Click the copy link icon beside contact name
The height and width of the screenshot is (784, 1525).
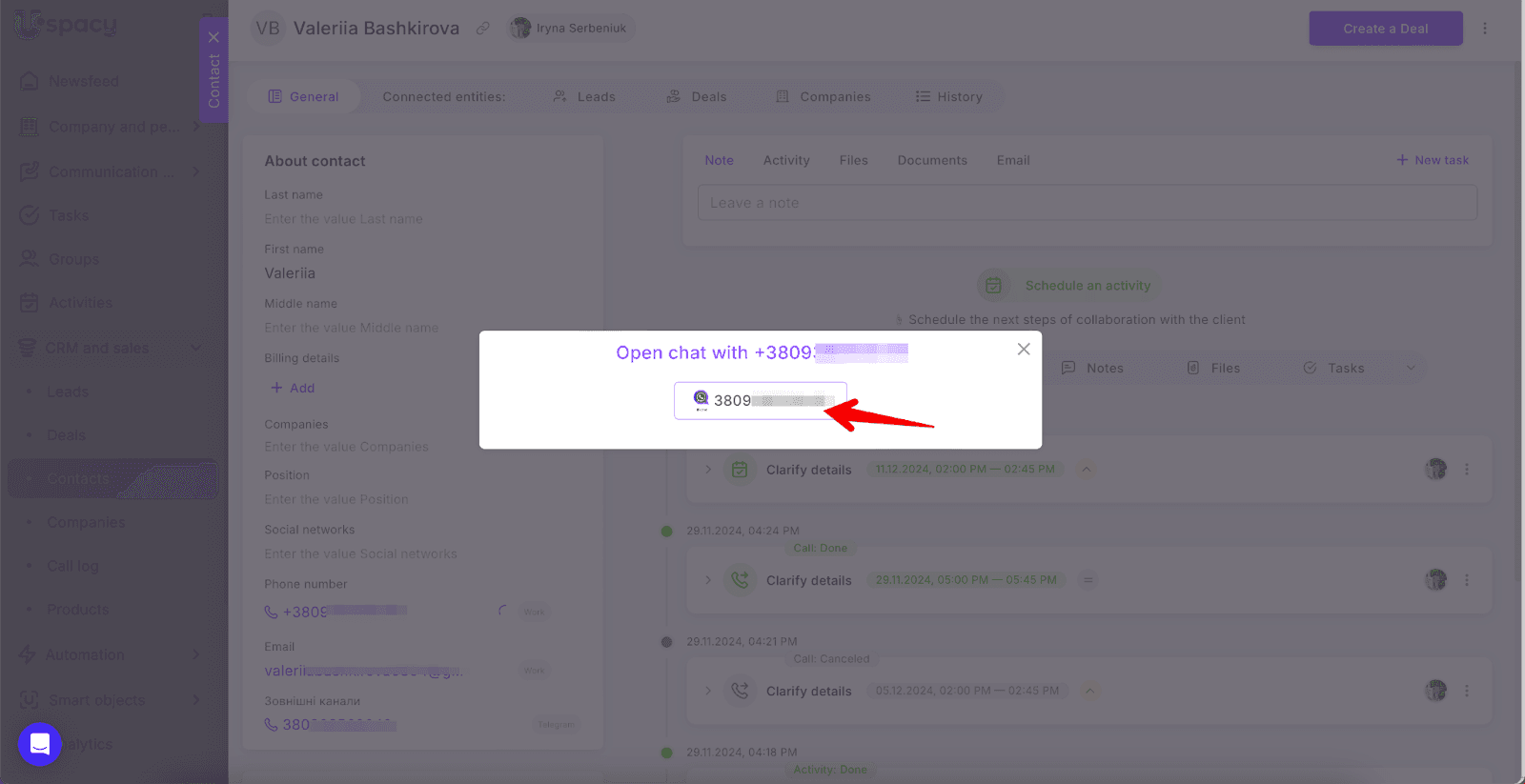(483, 29)
